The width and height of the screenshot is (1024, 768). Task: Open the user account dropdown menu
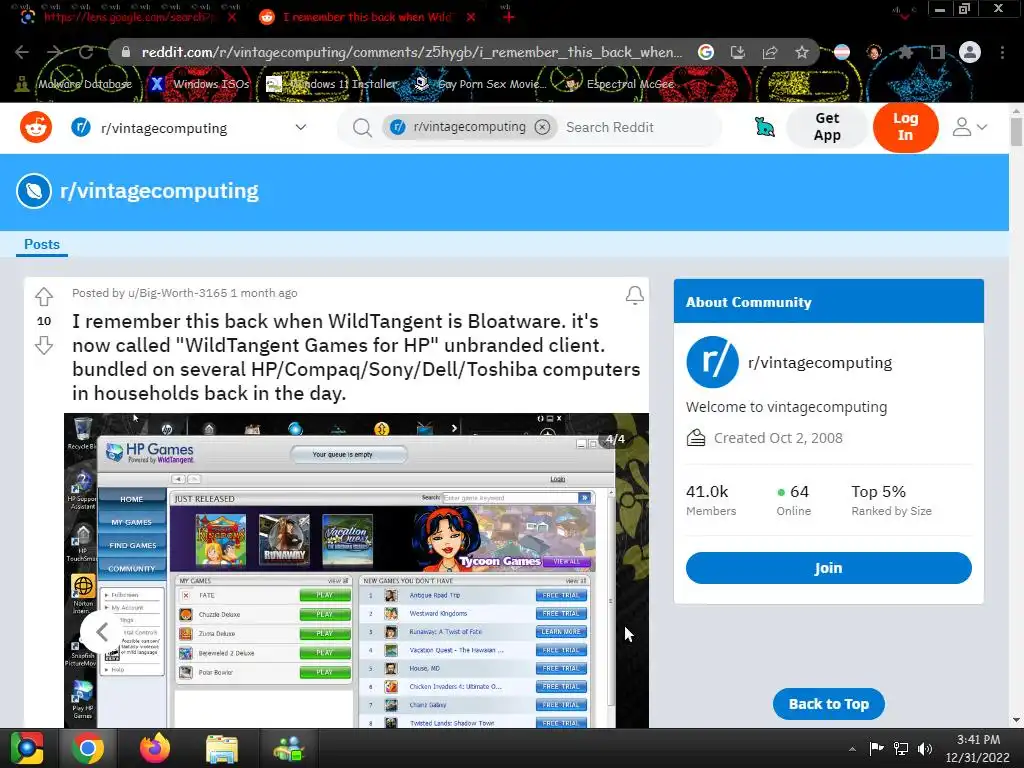(969, 127)
